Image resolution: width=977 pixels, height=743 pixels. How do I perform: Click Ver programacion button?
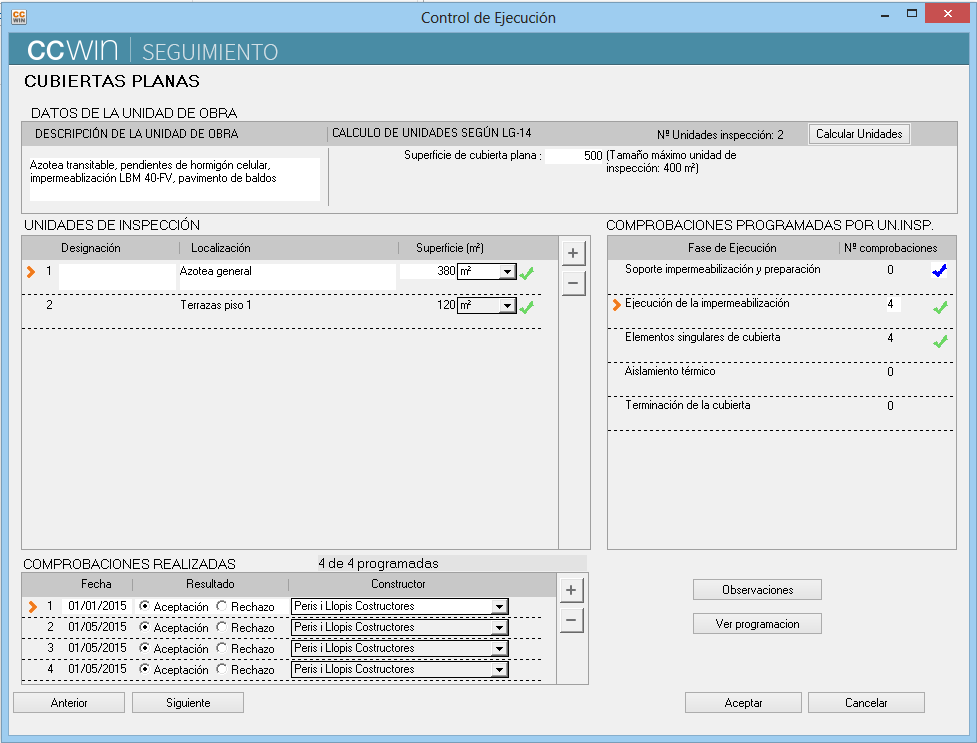pos(757,624)
